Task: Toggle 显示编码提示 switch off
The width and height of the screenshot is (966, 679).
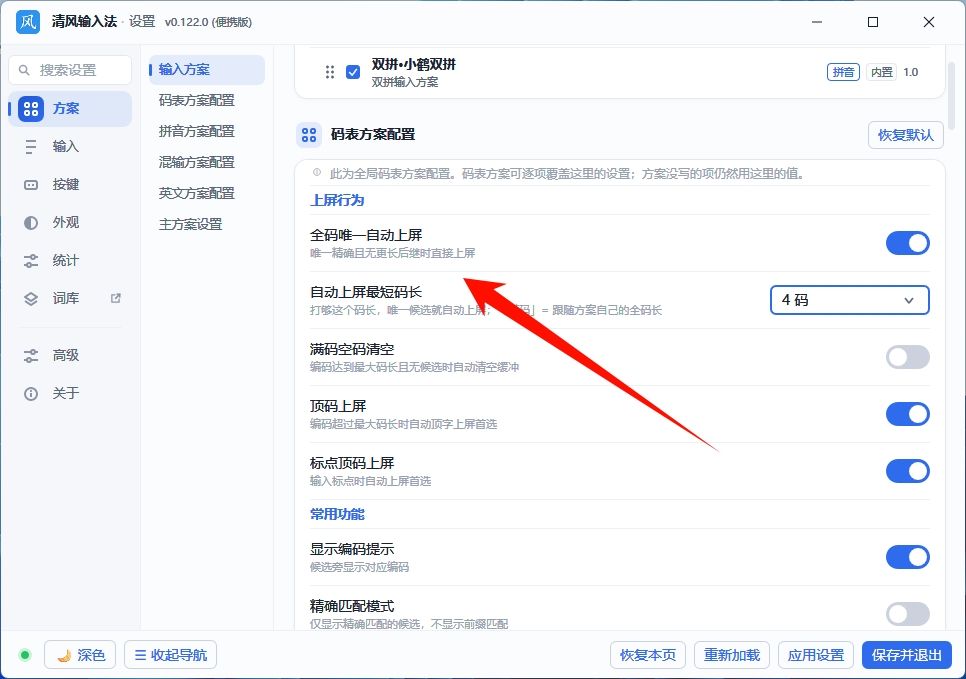Action: click(907, 557)
